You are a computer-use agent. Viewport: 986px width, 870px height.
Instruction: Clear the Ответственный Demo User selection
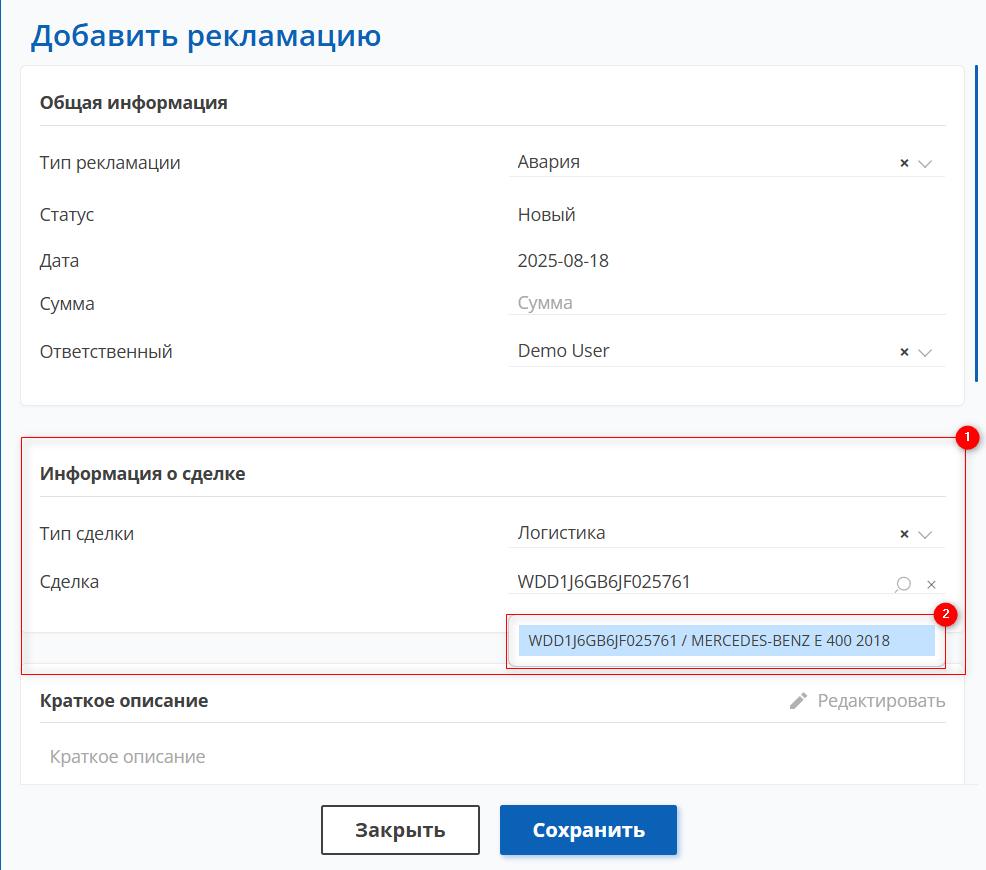pos(904,352)
